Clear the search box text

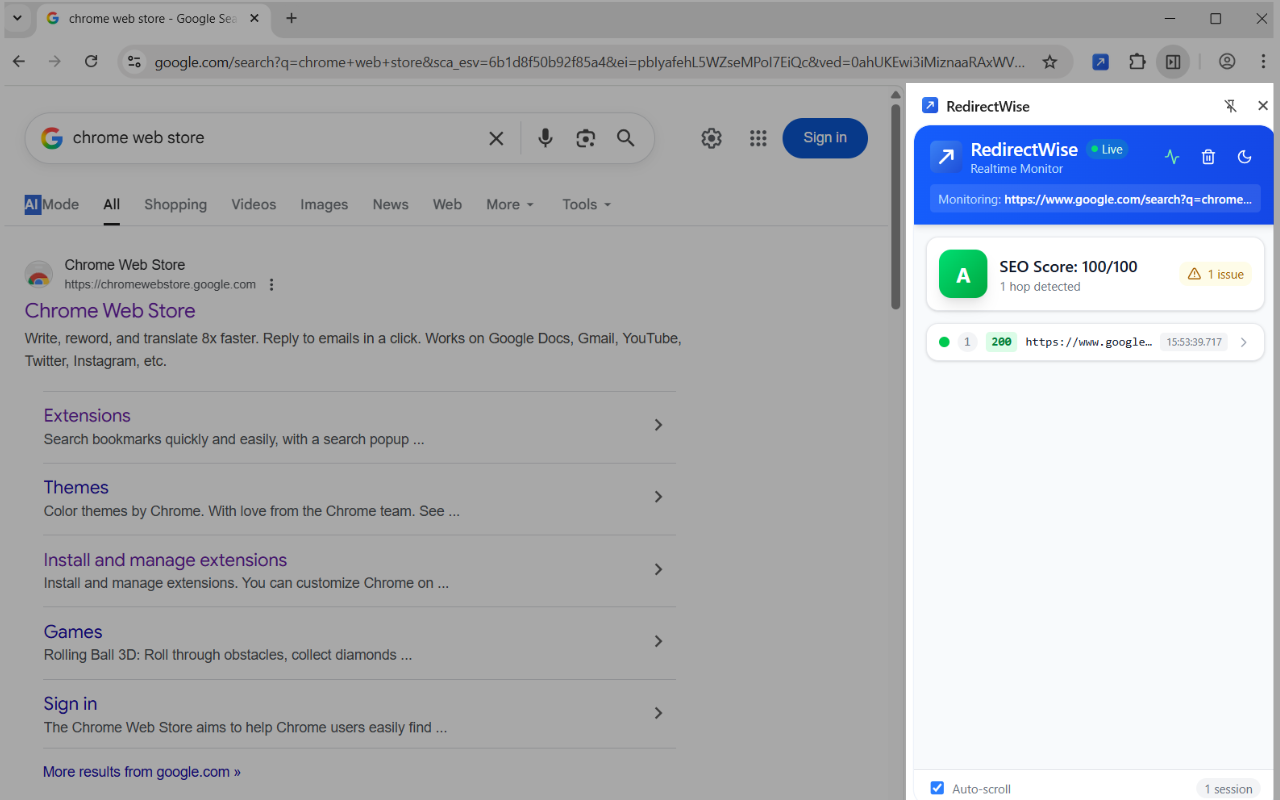(496, 138)
